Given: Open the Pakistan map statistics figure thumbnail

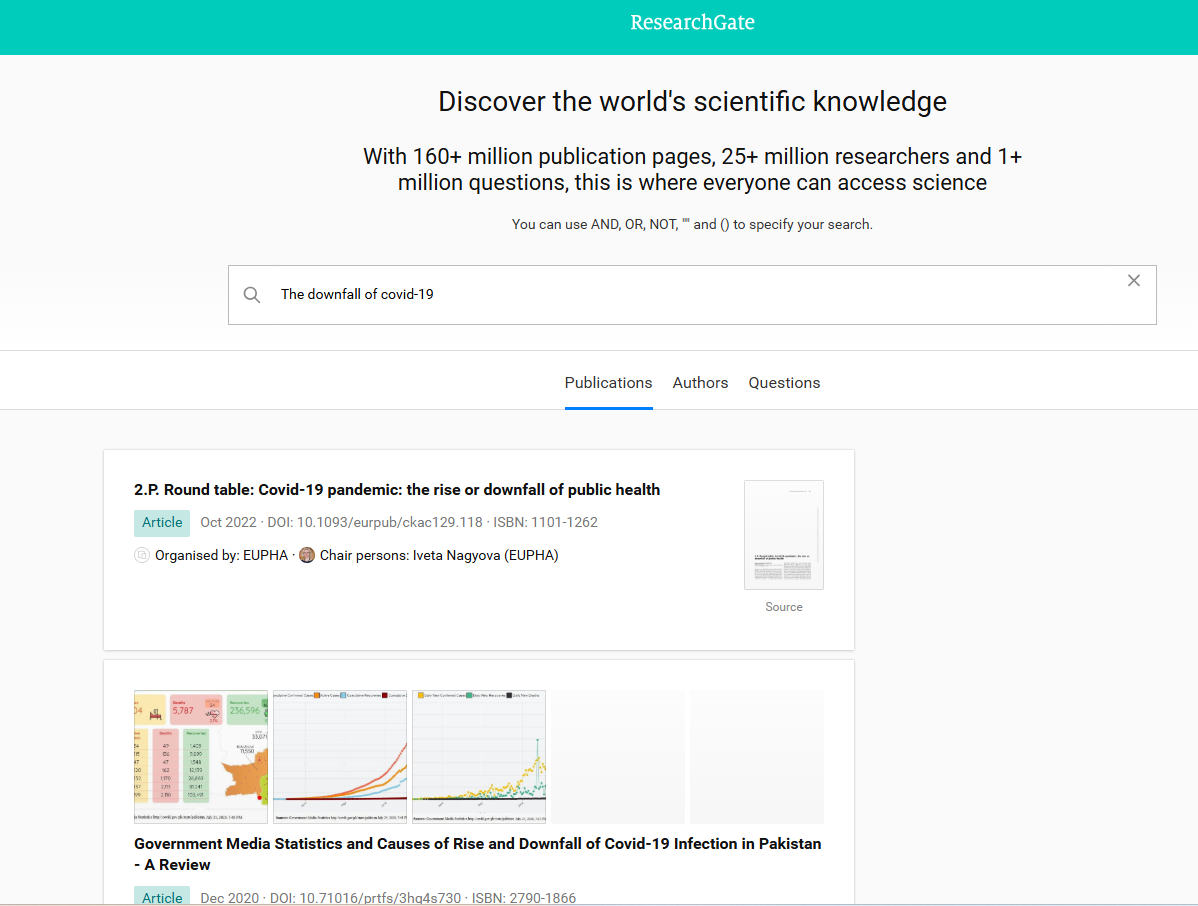Looking at the screenshot, I should pos(200,756).
